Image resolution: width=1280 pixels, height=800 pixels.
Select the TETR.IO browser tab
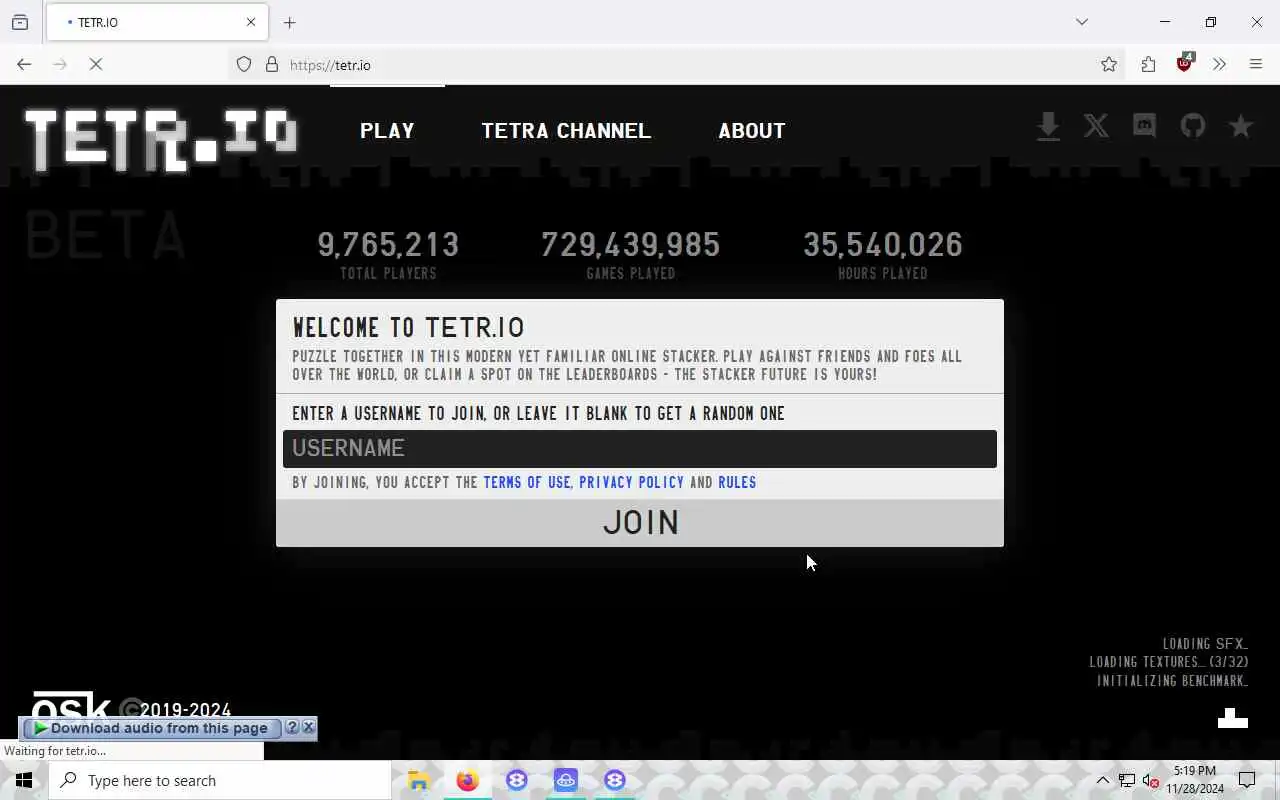coord(155,22)
